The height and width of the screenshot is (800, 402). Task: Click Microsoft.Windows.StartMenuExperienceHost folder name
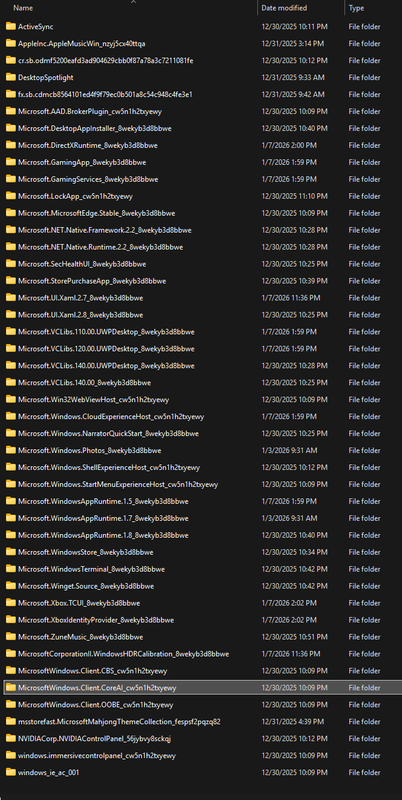pos(118,484)
